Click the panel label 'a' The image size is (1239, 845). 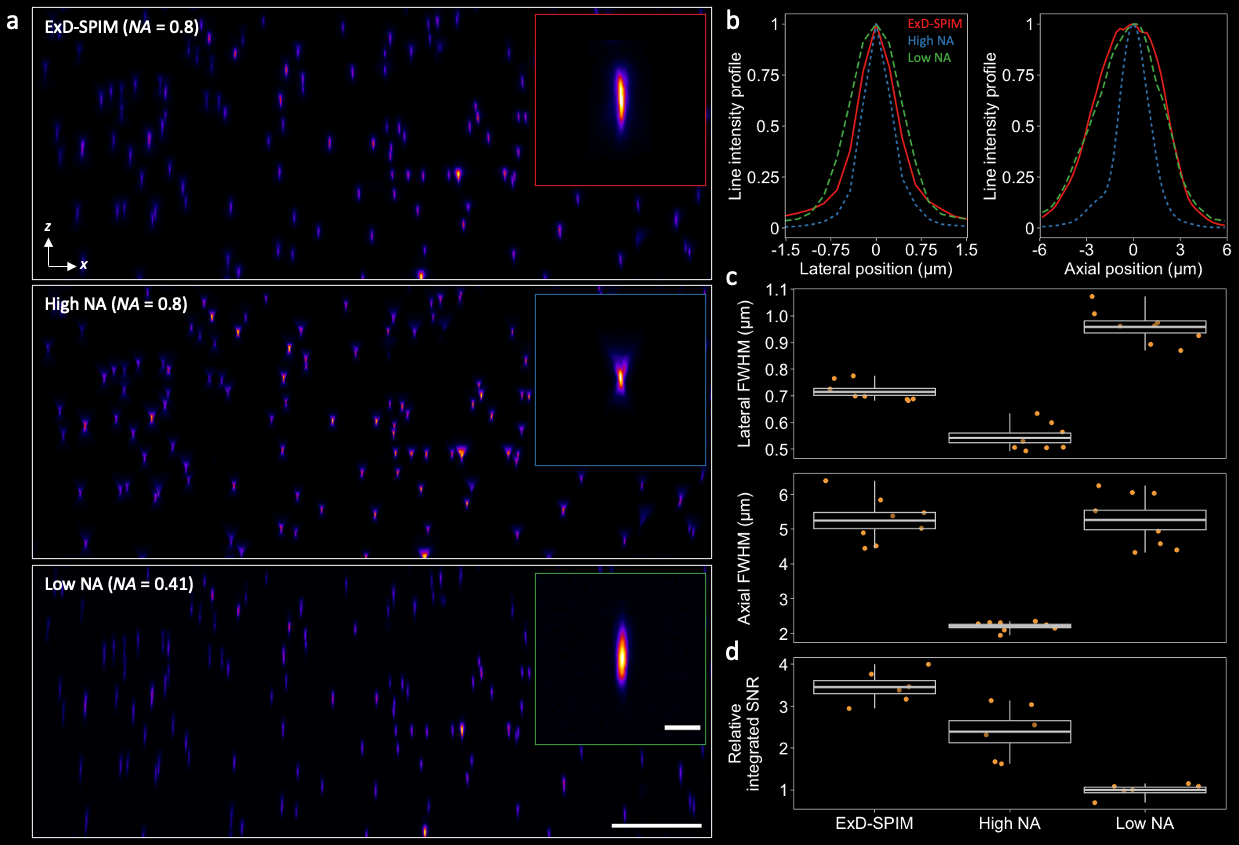pyautogui.click(x=13, y=21)
